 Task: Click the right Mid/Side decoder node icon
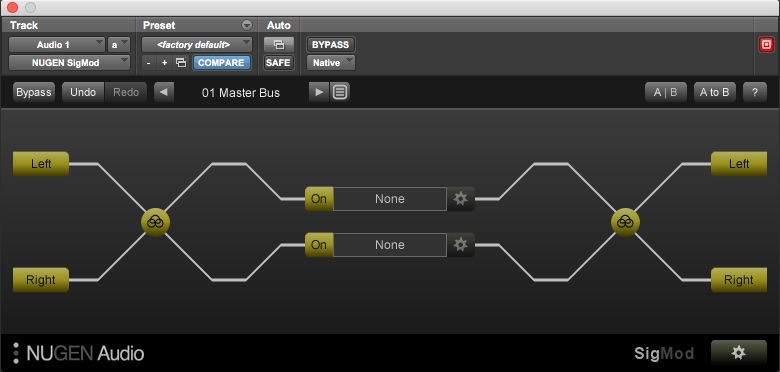tap(625, 222)
